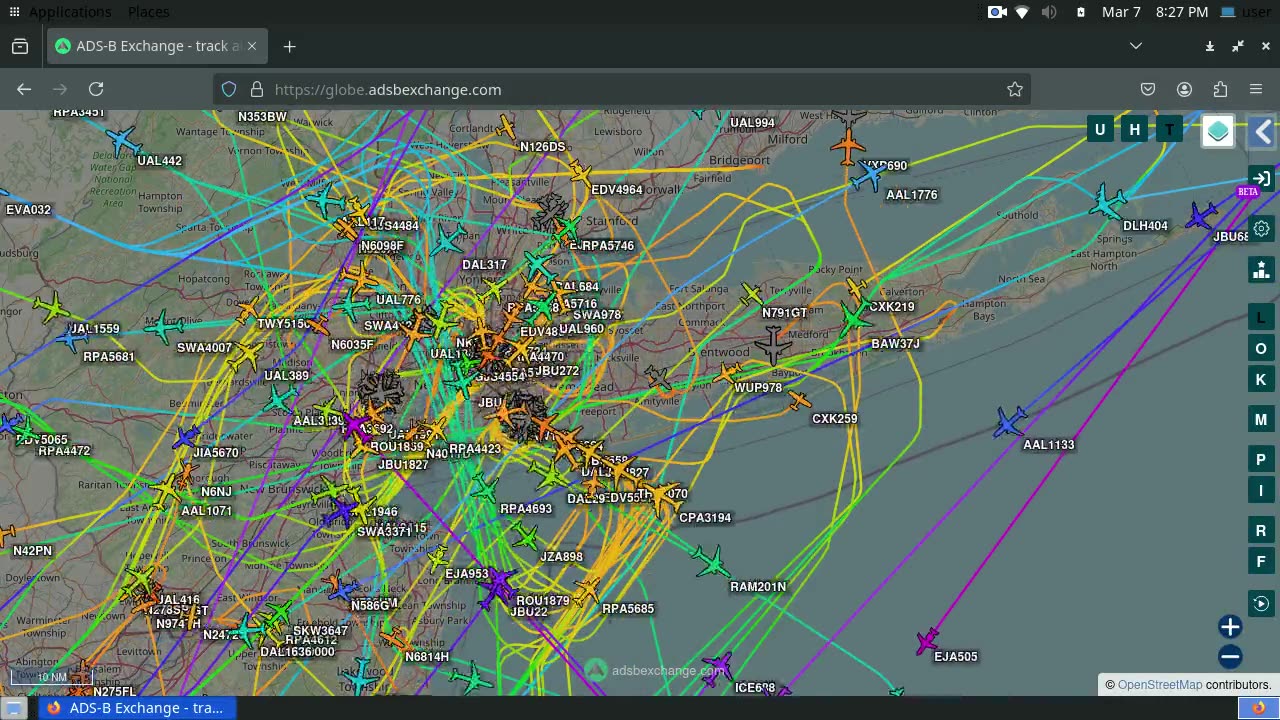Click the AAL1776 flight label
The width and height of the screenshot is (1280, 720).
tap(912, 194)
